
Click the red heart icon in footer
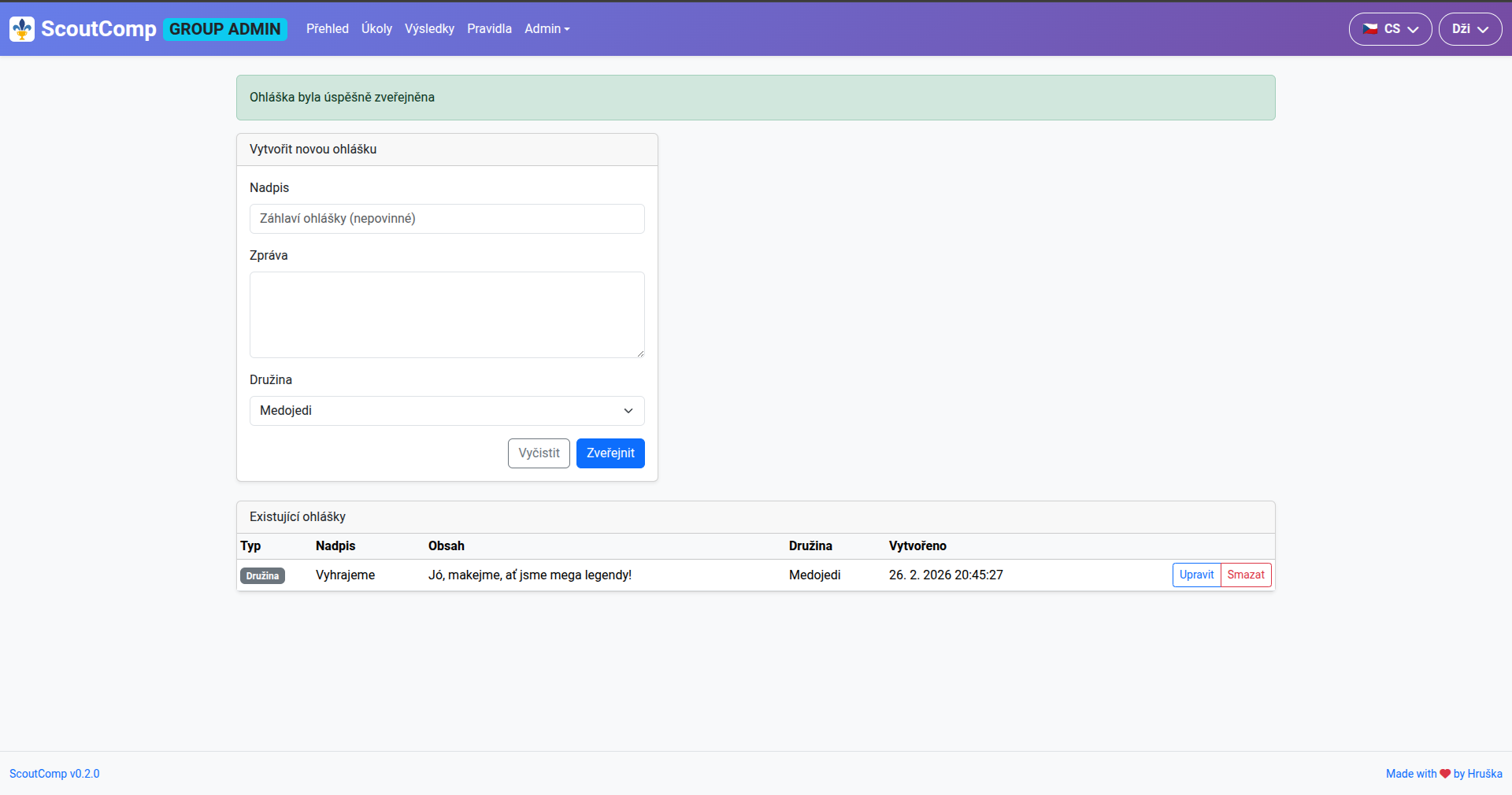coord(1445,774)
